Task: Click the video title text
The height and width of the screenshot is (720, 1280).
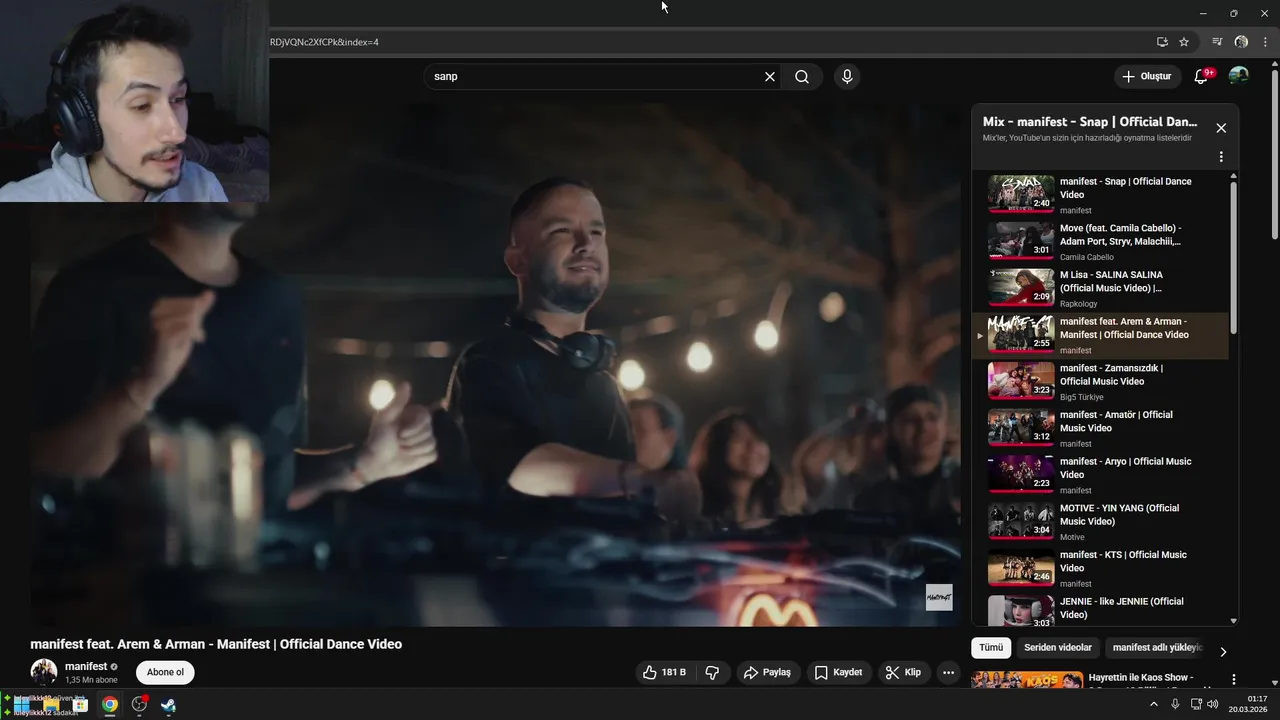Action: (216, 644)
